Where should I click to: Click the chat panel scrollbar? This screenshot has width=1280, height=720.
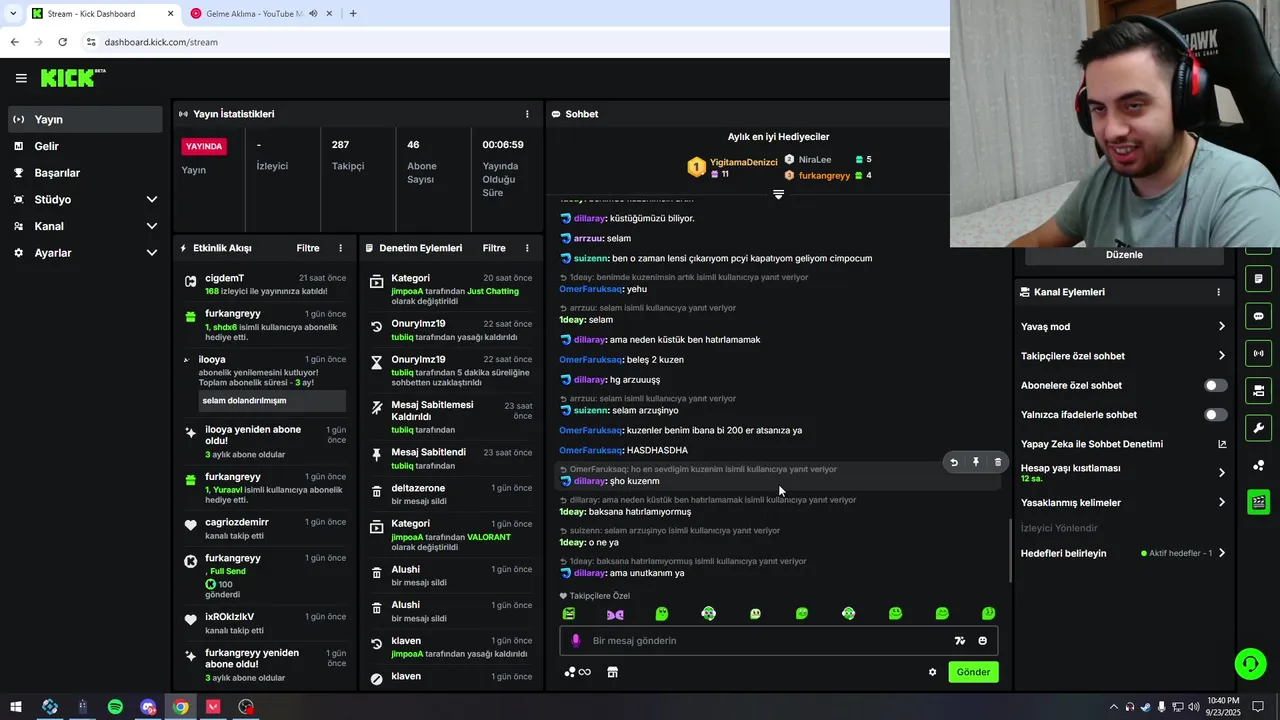pos(1009,550)
